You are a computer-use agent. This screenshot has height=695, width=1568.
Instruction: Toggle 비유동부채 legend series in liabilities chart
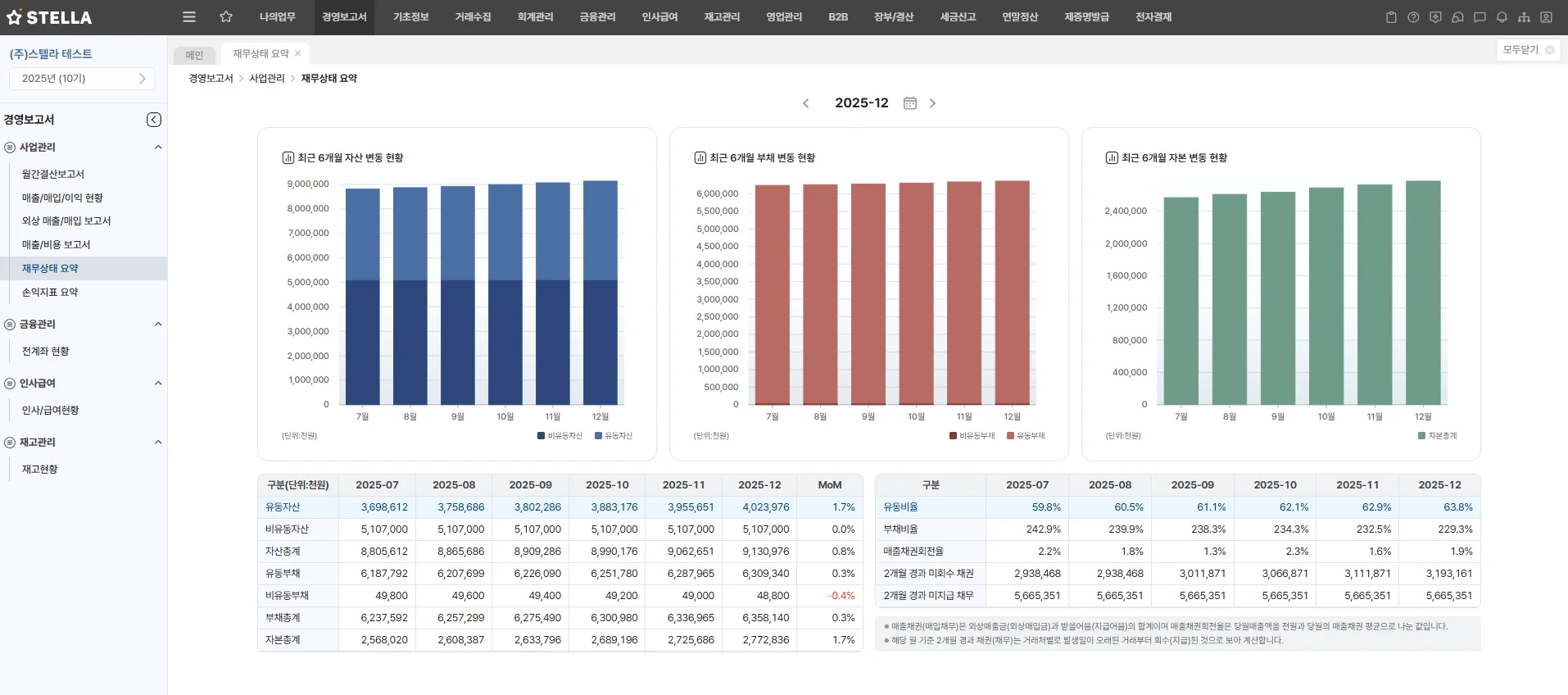coord(972,436)
